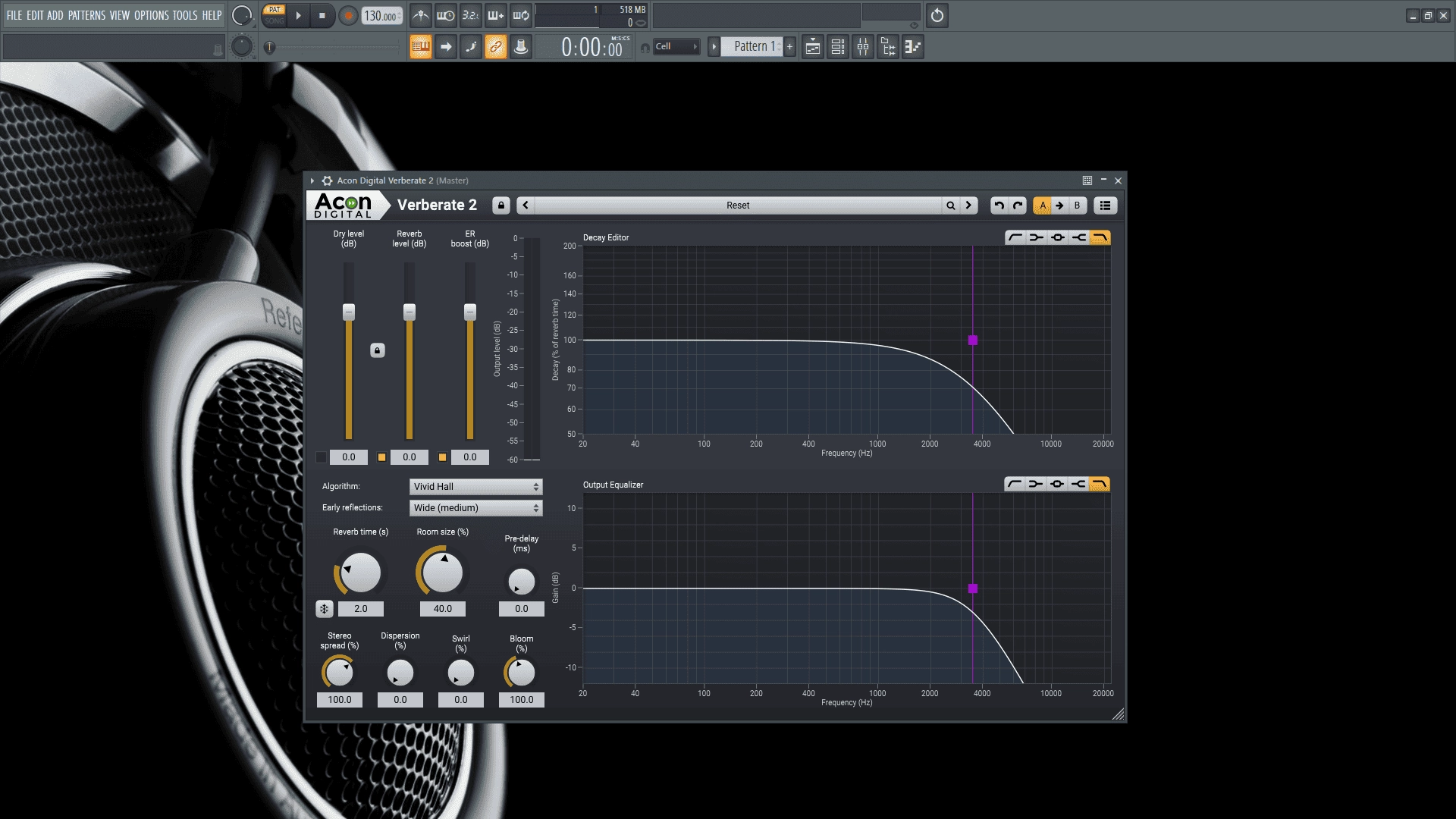Click the stamp/note grouping toolbar icon
Viewport: 1456px width, 819px height.
pos(521,47)
